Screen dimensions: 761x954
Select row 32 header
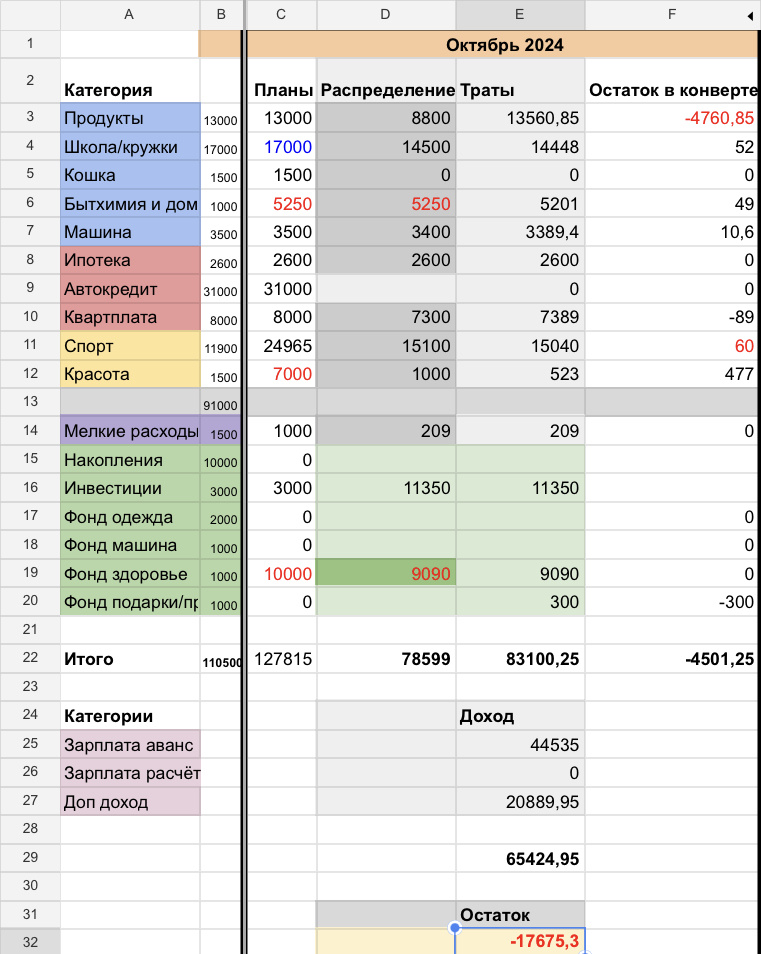(30, 942)
